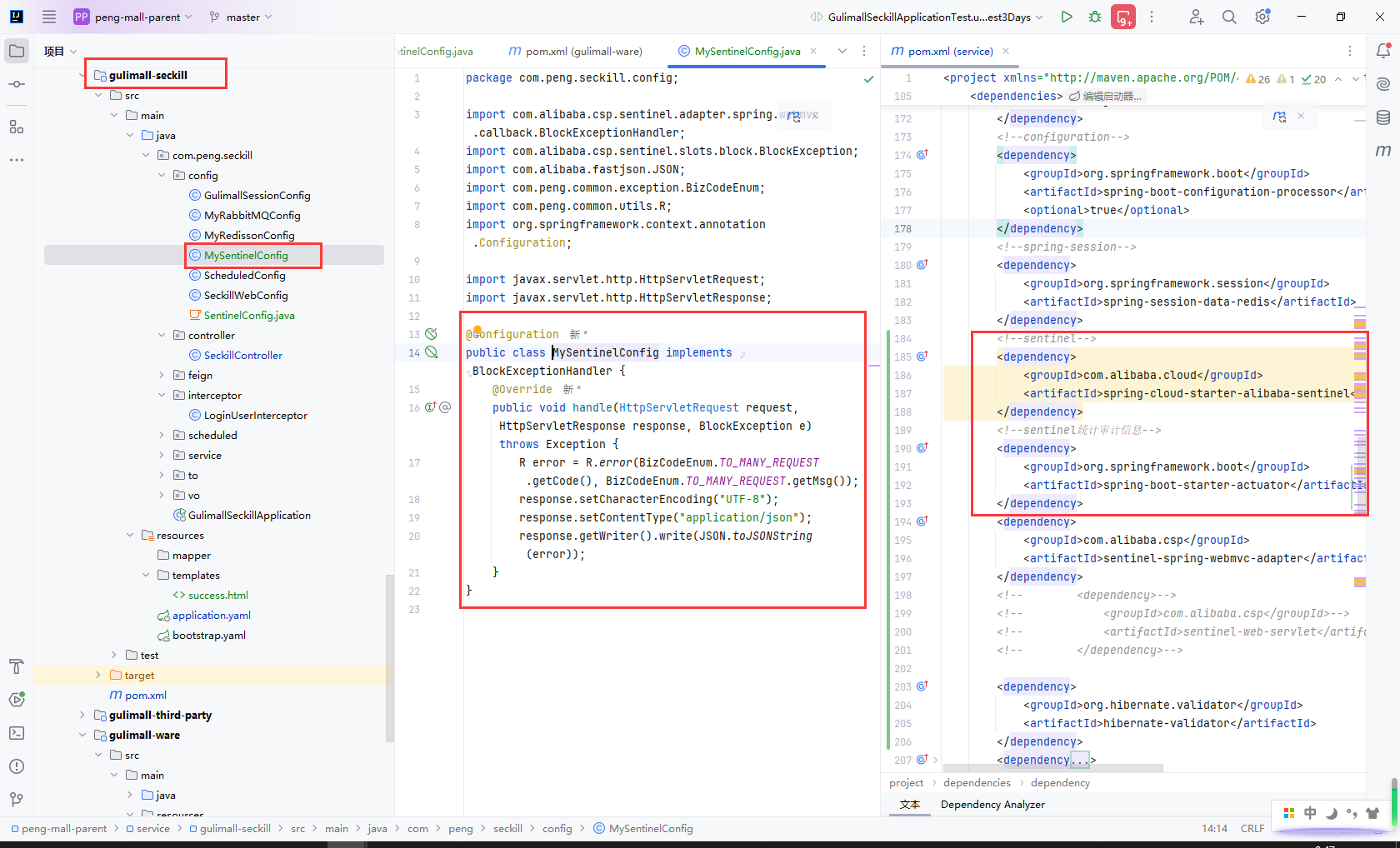1400x848 pixels.
Task: Expand the target folder
Action: 98,675
